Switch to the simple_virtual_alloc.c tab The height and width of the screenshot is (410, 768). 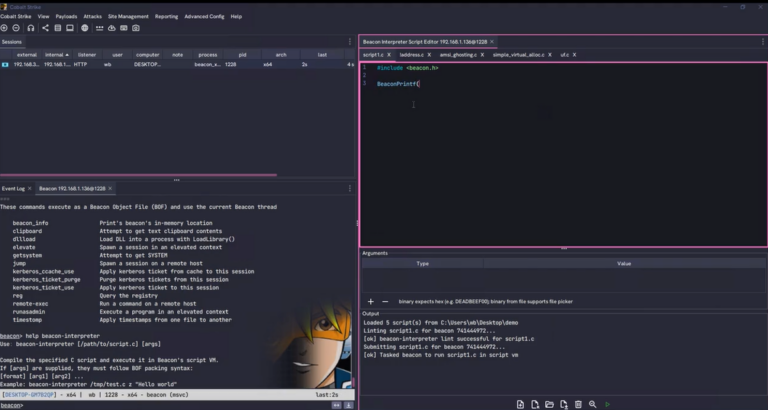518,55
